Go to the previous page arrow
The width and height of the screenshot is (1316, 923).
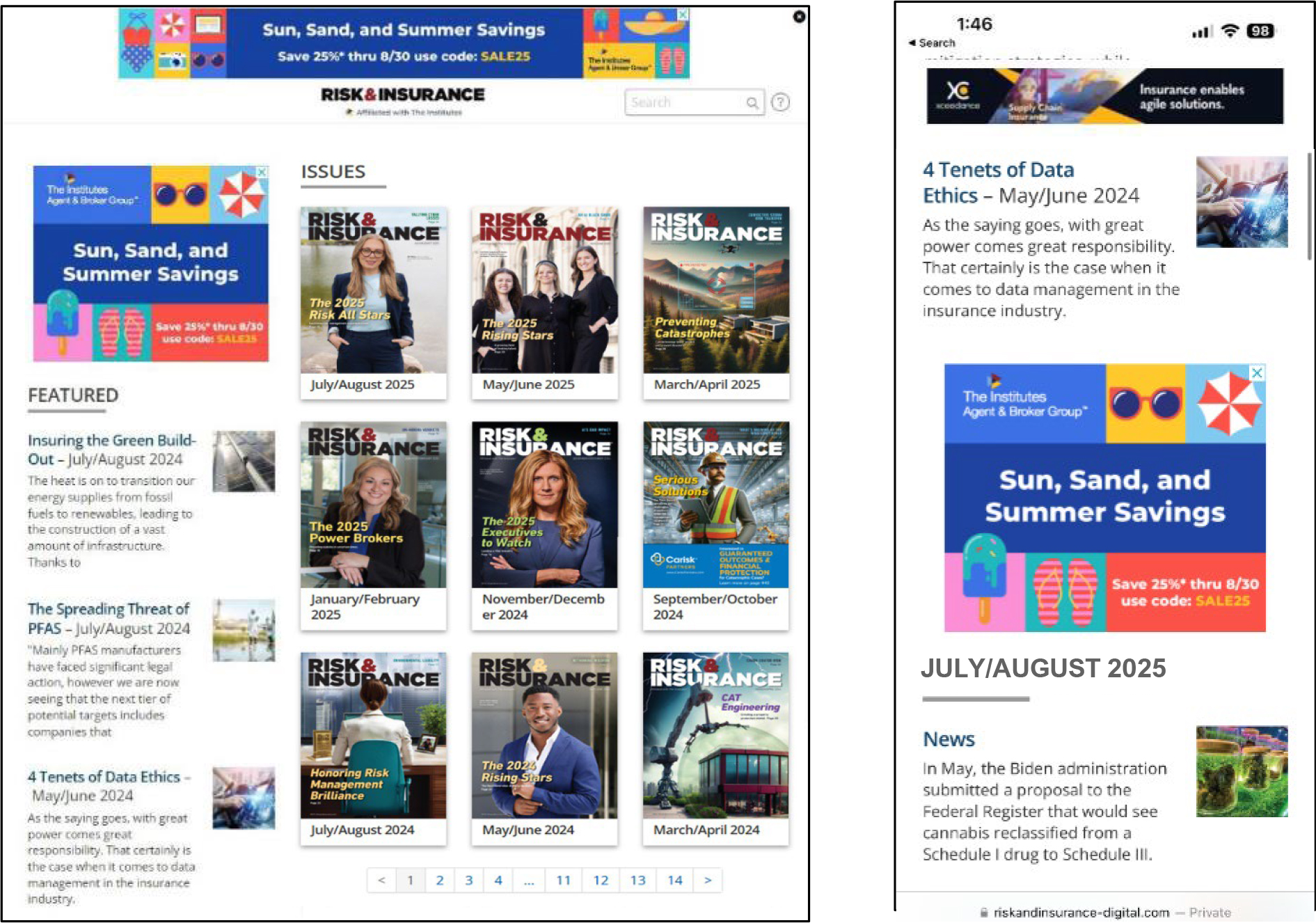(x=381, y=881)
